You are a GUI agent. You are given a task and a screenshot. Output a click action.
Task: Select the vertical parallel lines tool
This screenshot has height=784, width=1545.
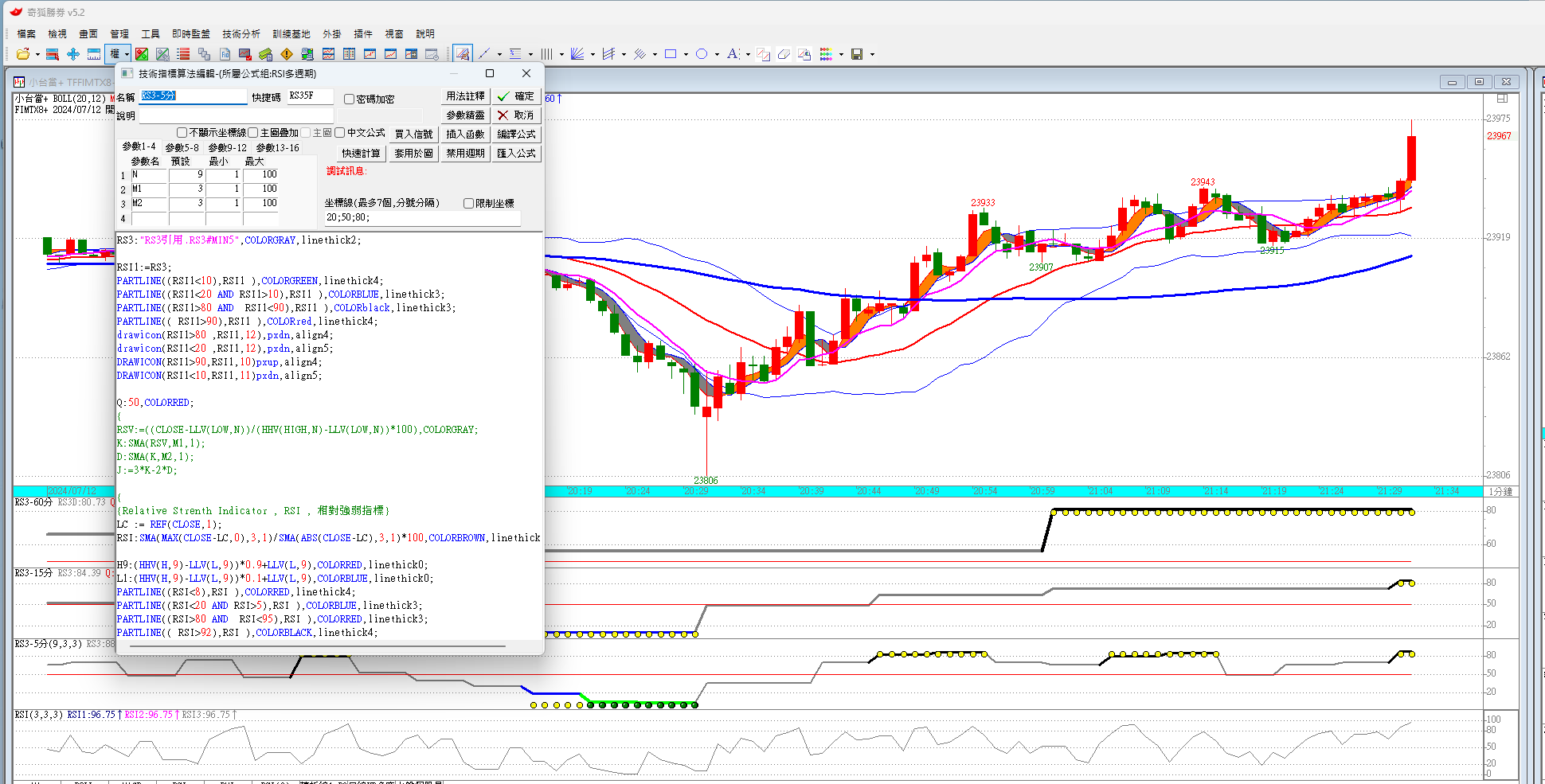[546, 54]
